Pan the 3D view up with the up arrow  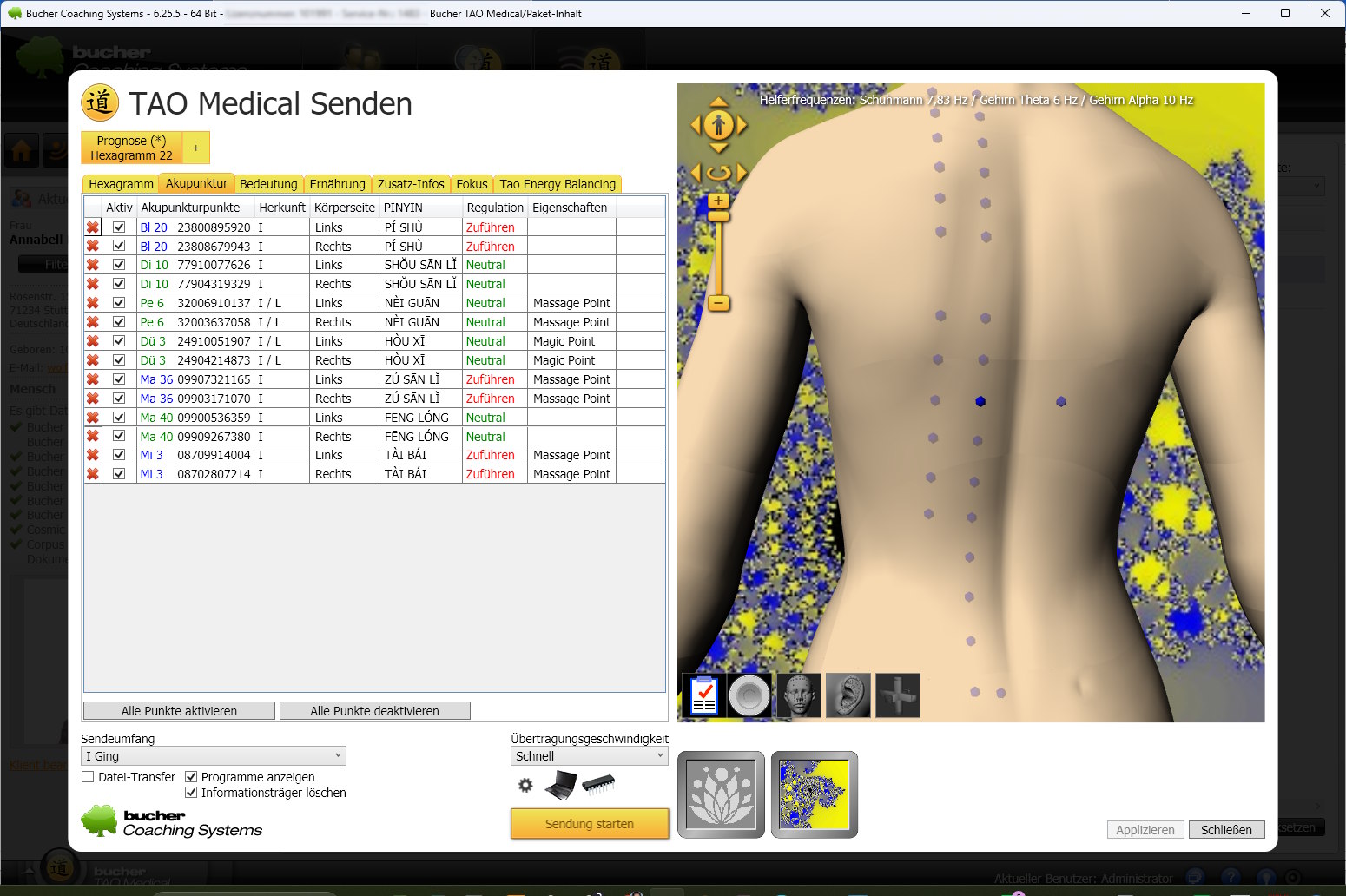[718, 102]
